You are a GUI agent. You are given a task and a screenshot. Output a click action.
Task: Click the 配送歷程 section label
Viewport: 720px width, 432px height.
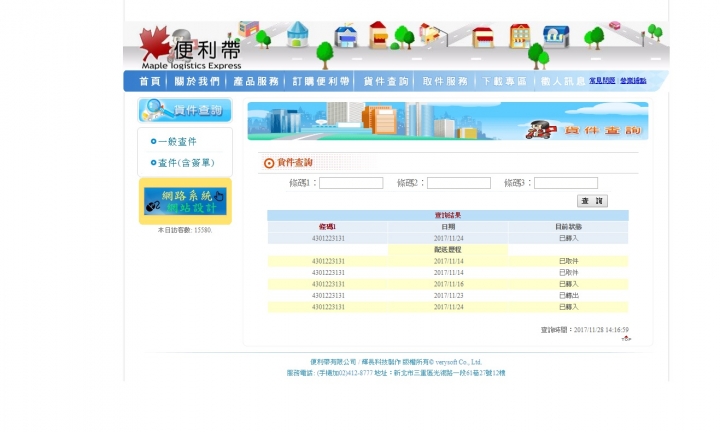pos(448,250)
